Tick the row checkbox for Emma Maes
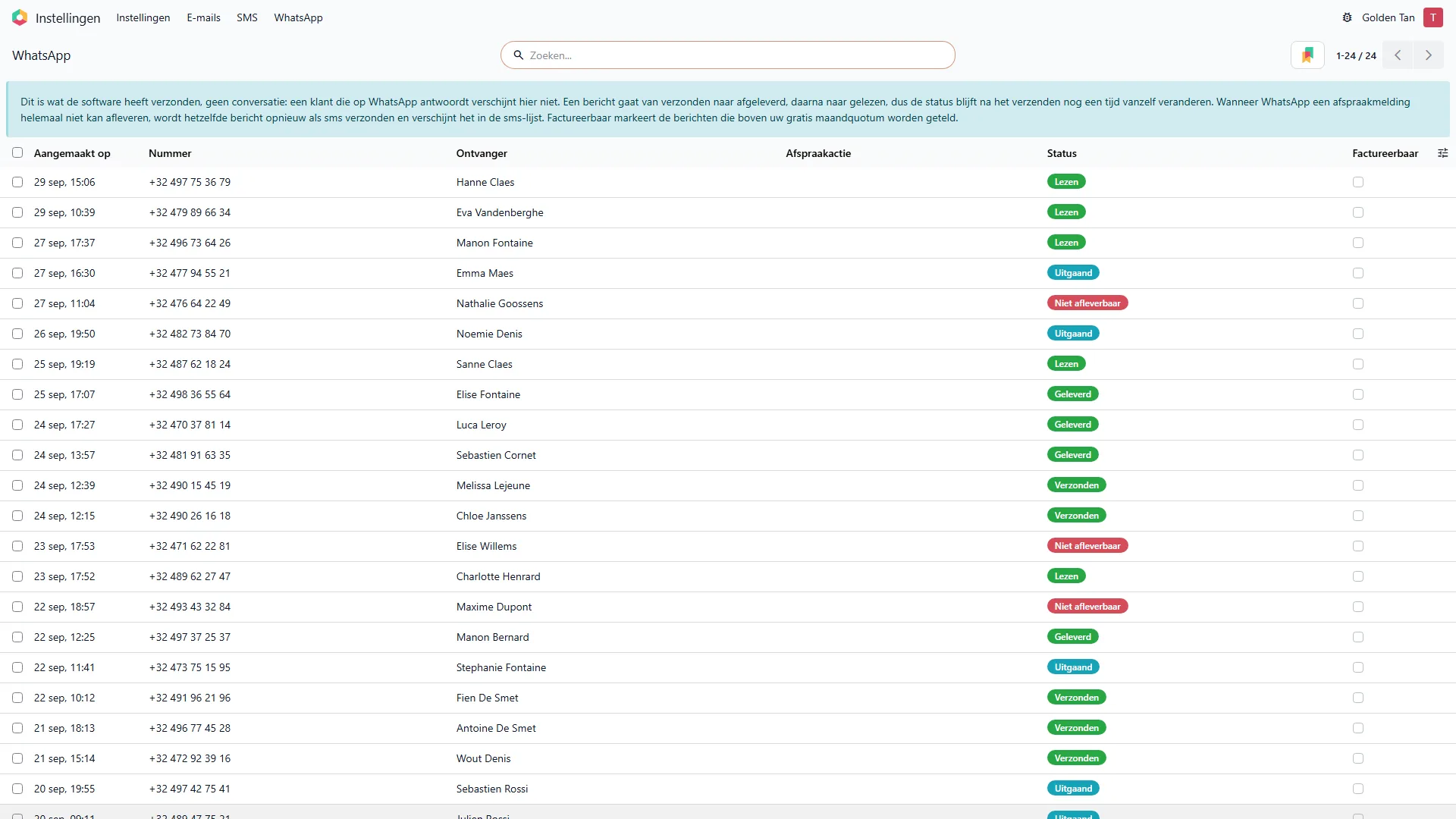Viewport: 1456px width, 819px height. coord(17,273)
